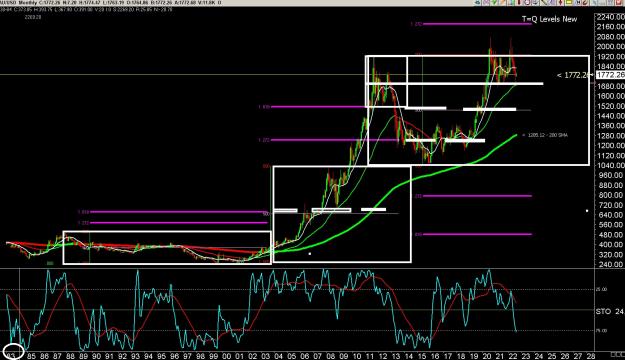
Task: Click the 2080.00 price axis label
Action: pos(611,37)
